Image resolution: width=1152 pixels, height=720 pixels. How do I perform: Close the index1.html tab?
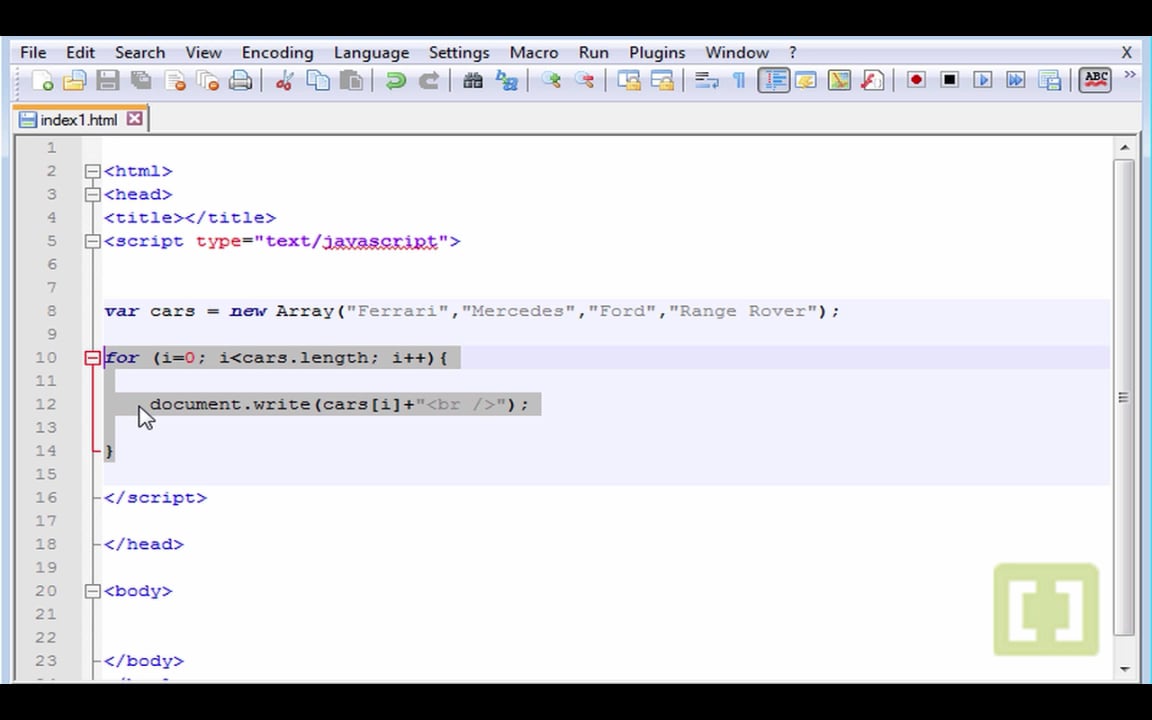(134, 118)
